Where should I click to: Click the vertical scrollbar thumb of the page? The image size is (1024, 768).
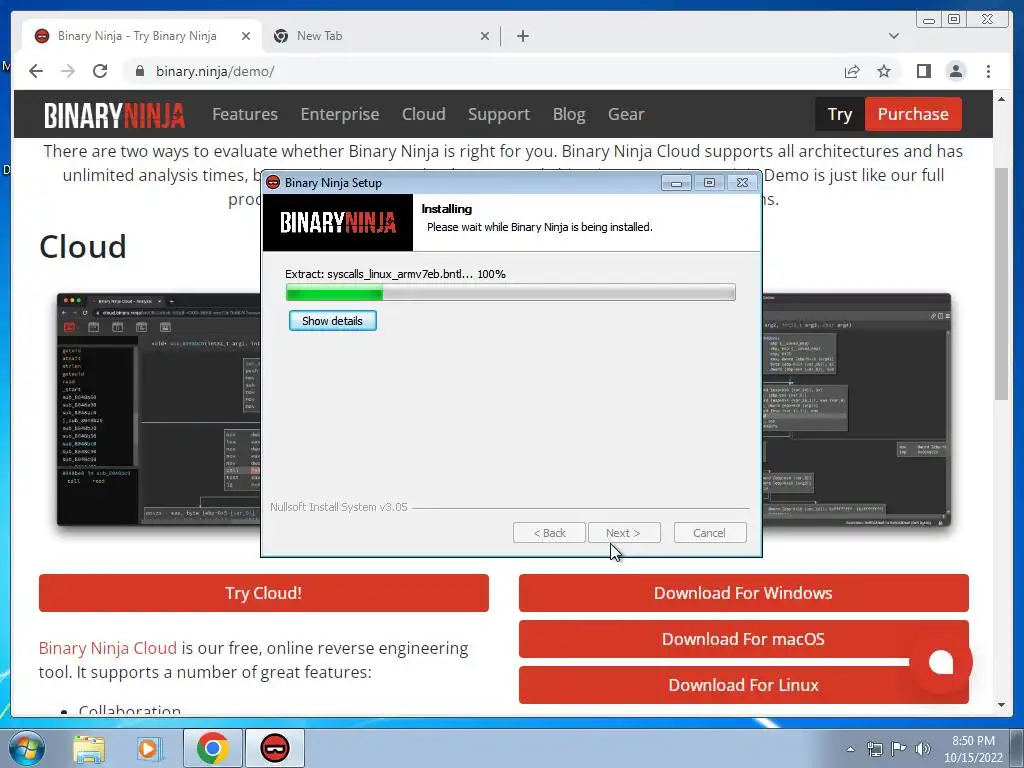(1001, 284)
